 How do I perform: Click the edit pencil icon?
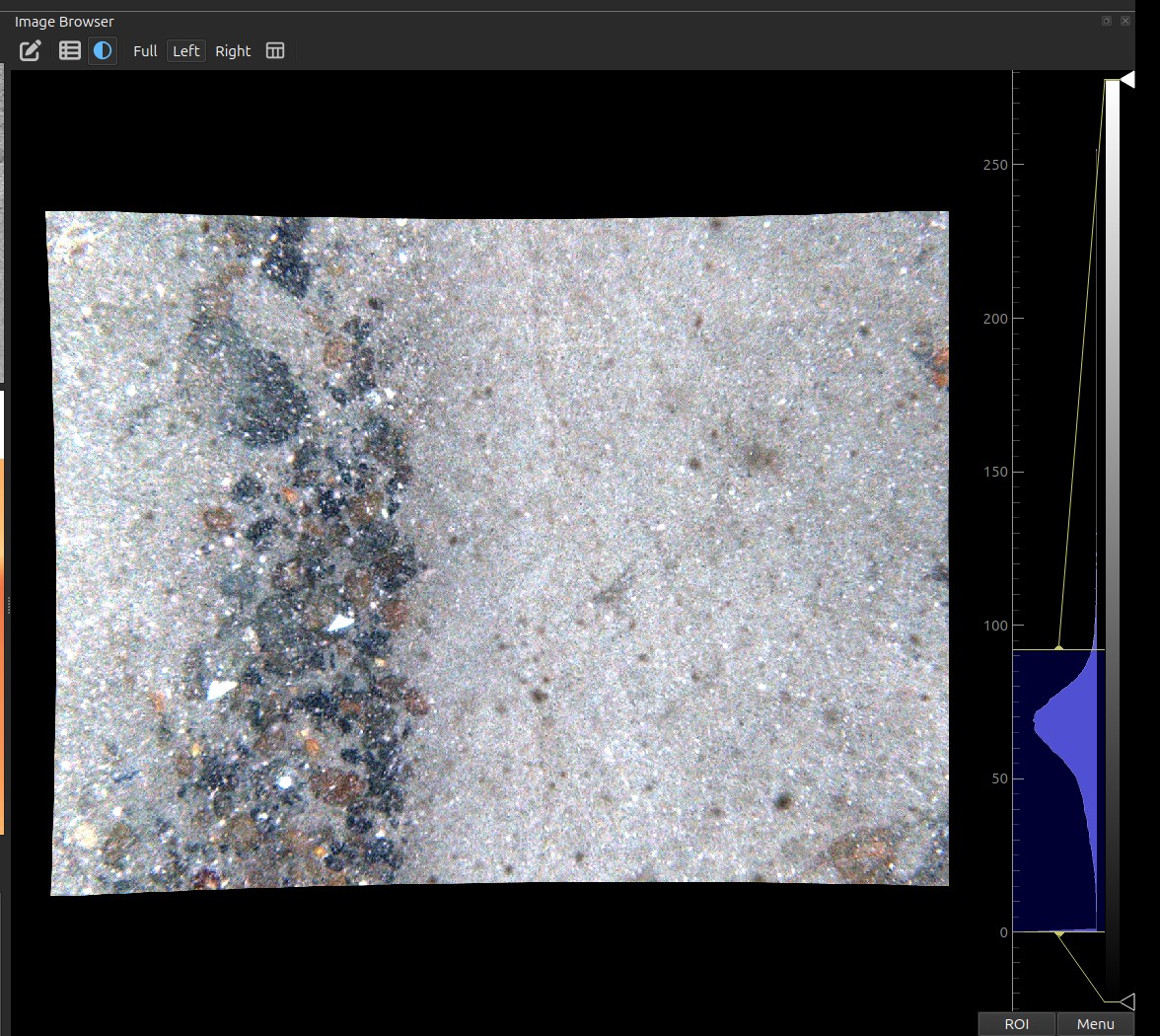pyautogui.click(x=31, y=51)
